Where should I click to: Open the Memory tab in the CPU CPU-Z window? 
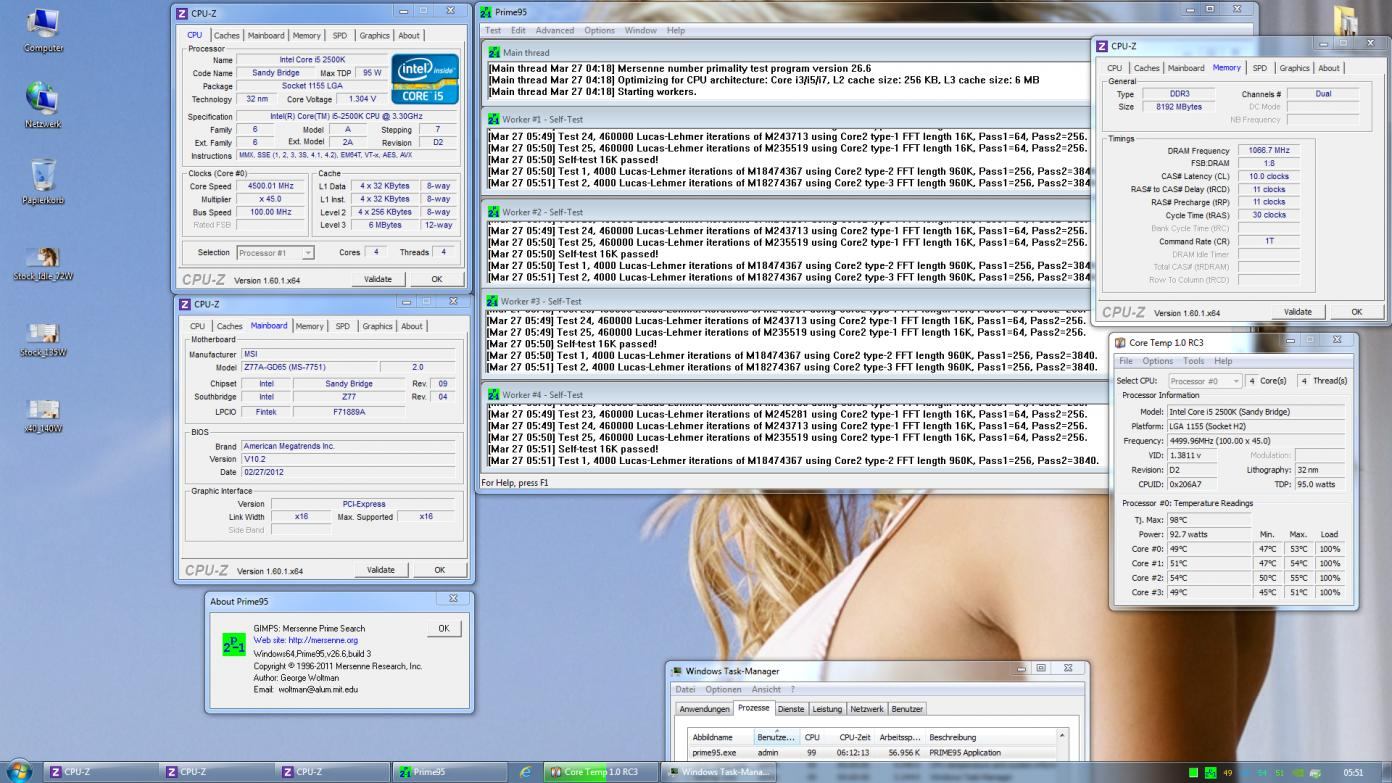click(x=309, y=35)
